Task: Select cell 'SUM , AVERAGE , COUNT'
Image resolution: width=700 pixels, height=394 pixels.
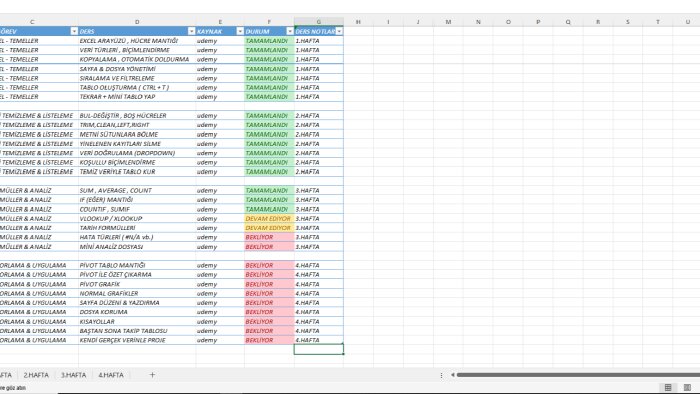Action: 137,191
